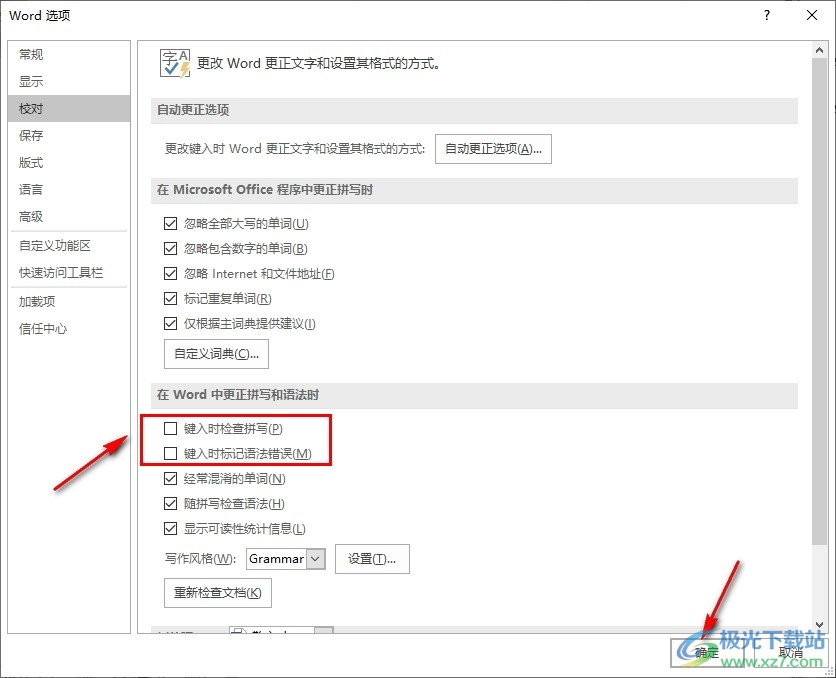Expand the 写作风格 Grammar dropdown

pos(315,559)
